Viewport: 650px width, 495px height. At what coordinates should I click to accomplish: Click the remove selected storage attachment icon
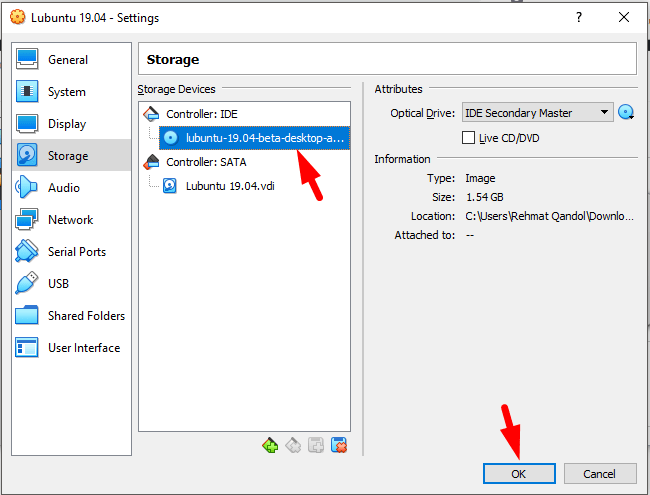pyautogui.click(x=339, y=445)
